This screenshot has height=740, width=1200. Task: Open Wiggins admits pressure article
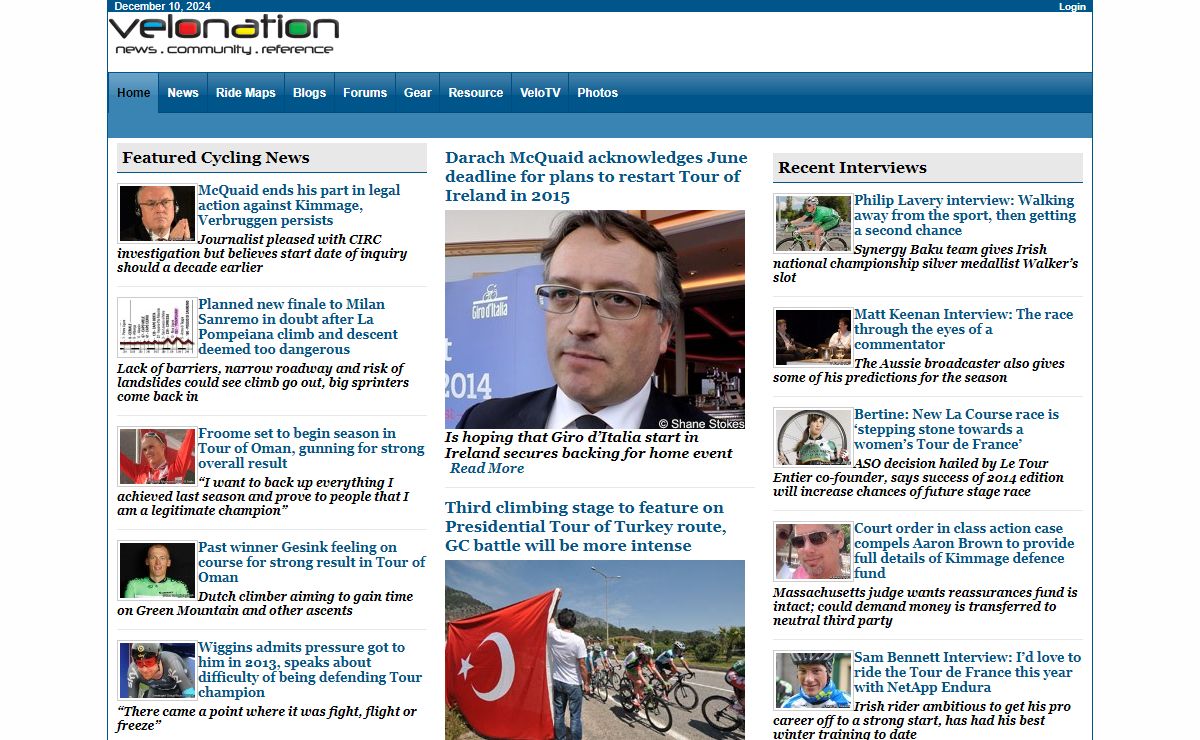click(310, 669)
